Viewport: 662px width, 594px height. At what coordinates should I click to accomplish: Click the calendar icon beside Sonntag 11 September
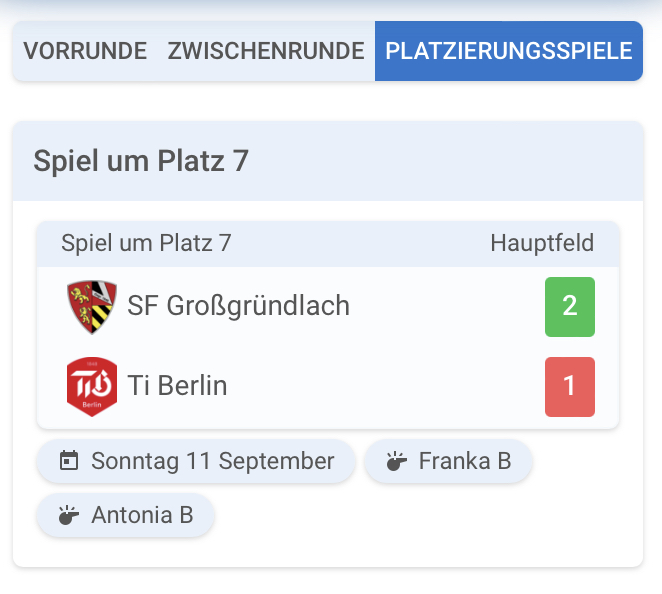click(69, 461)
